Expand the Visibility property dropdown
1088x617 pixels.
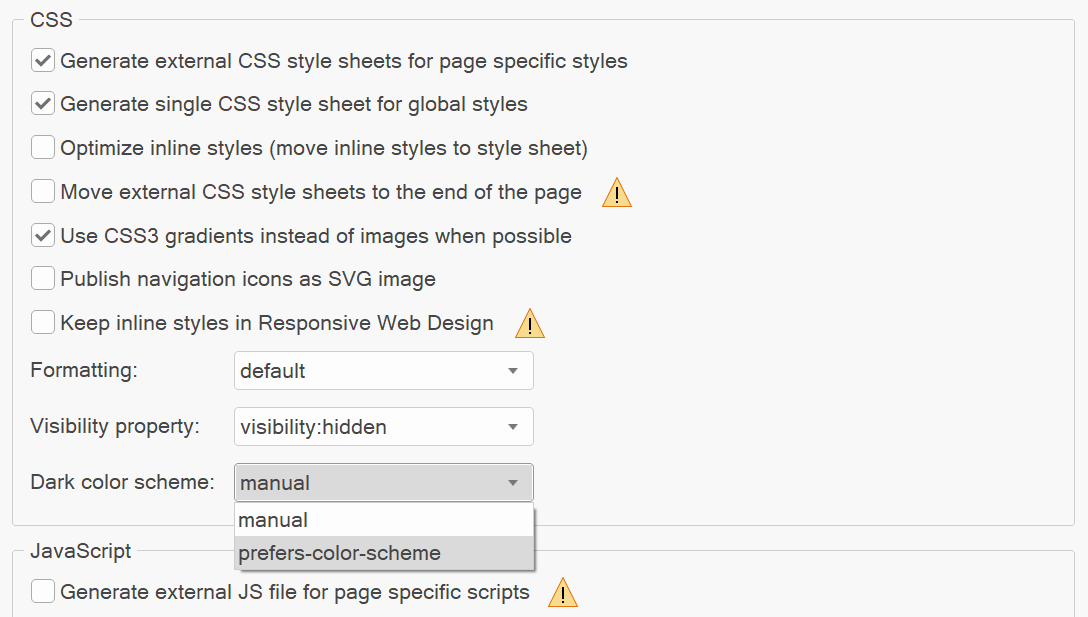[x=383, y=427]
